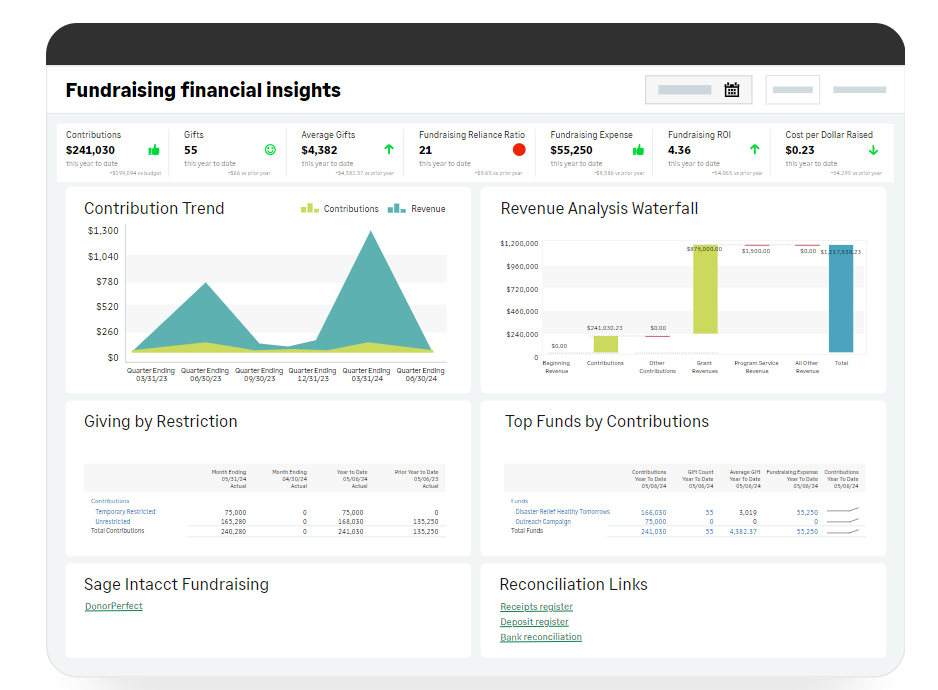This screenshot has width=938, height=690.
Task: Click the up arrow beside Fundraising ROI
Action: (x=755, y=150)
